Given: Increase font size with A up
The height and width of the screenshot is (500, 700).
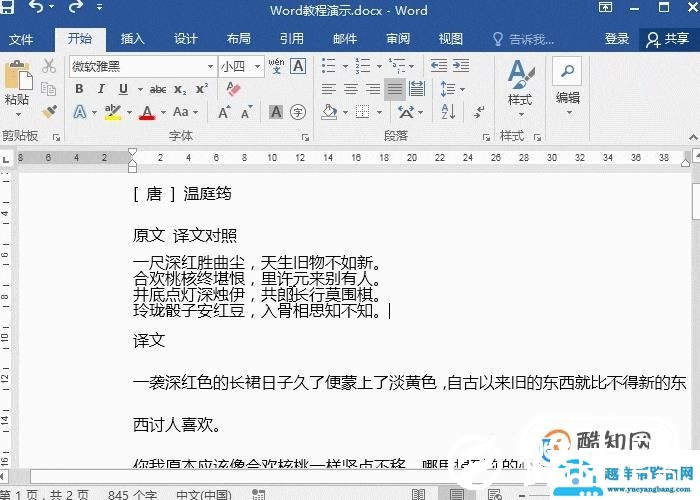Looking at the screenshot, I should click(224, 112).
